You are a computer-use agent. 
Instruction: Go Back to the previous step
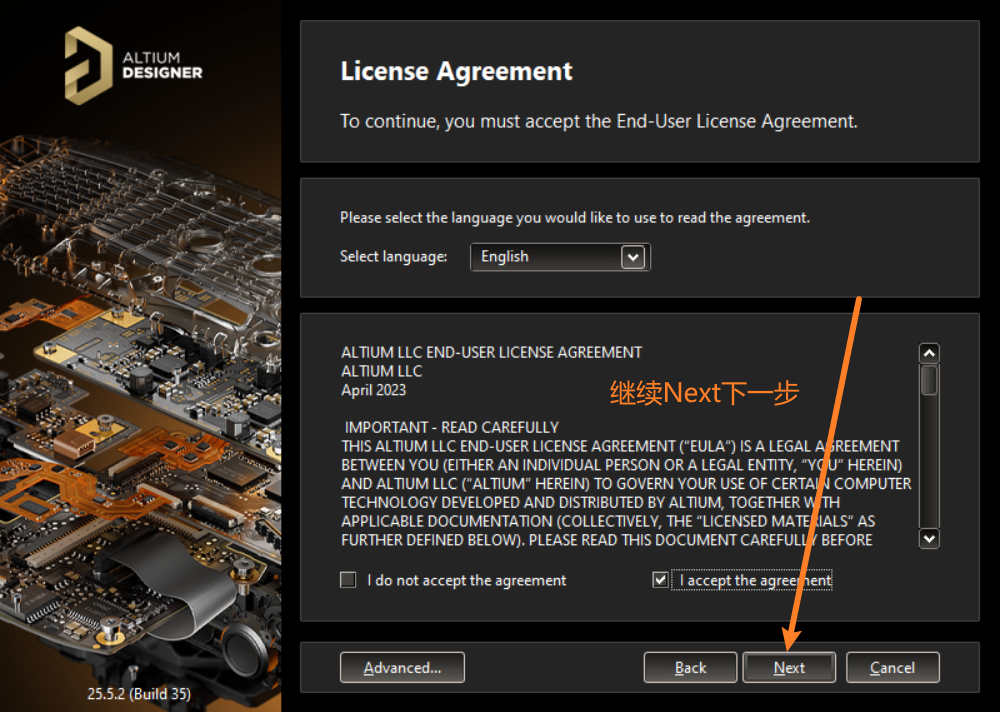[690, 667]
